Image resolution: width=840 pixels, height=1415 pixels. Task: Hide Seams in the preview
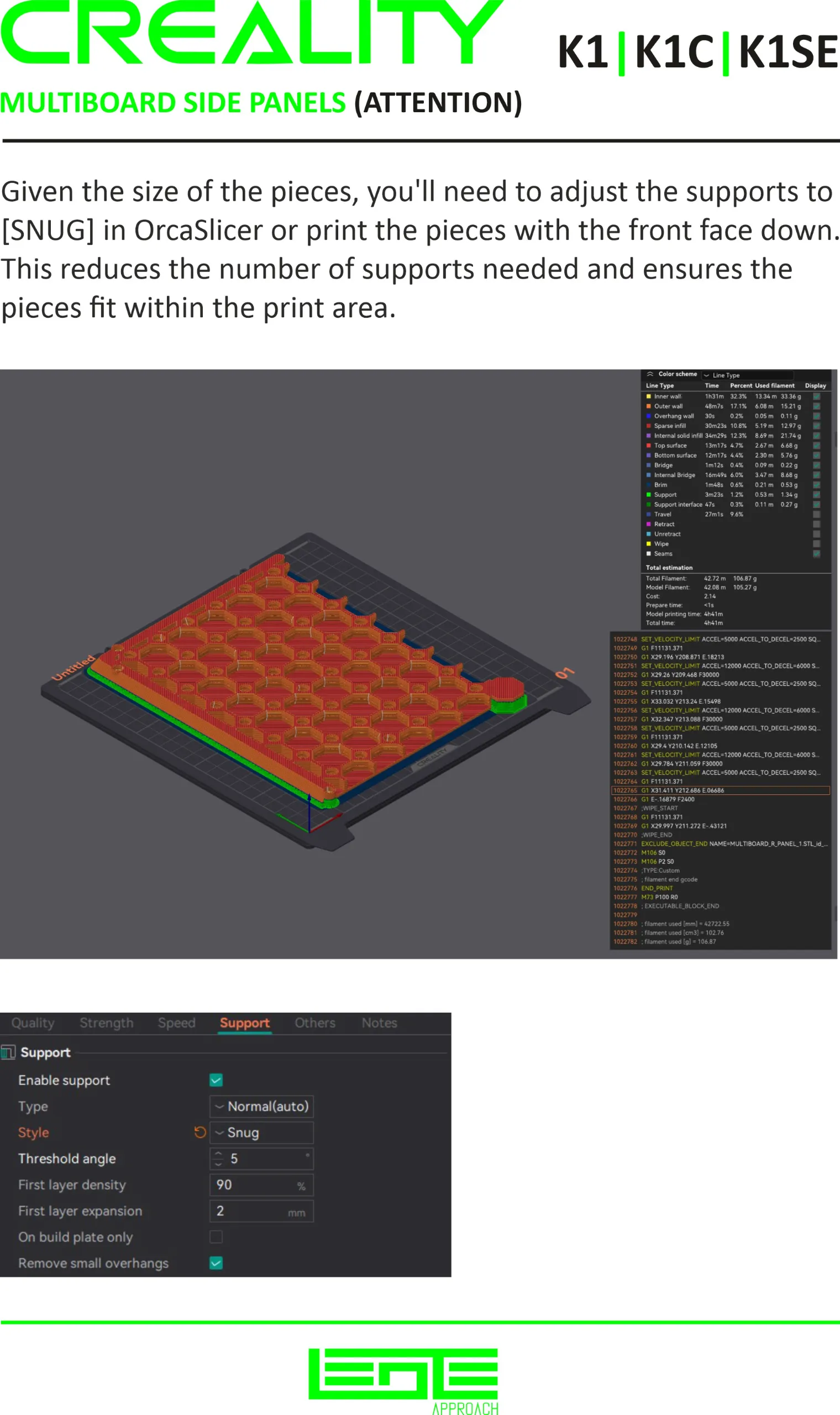[817, 553]
